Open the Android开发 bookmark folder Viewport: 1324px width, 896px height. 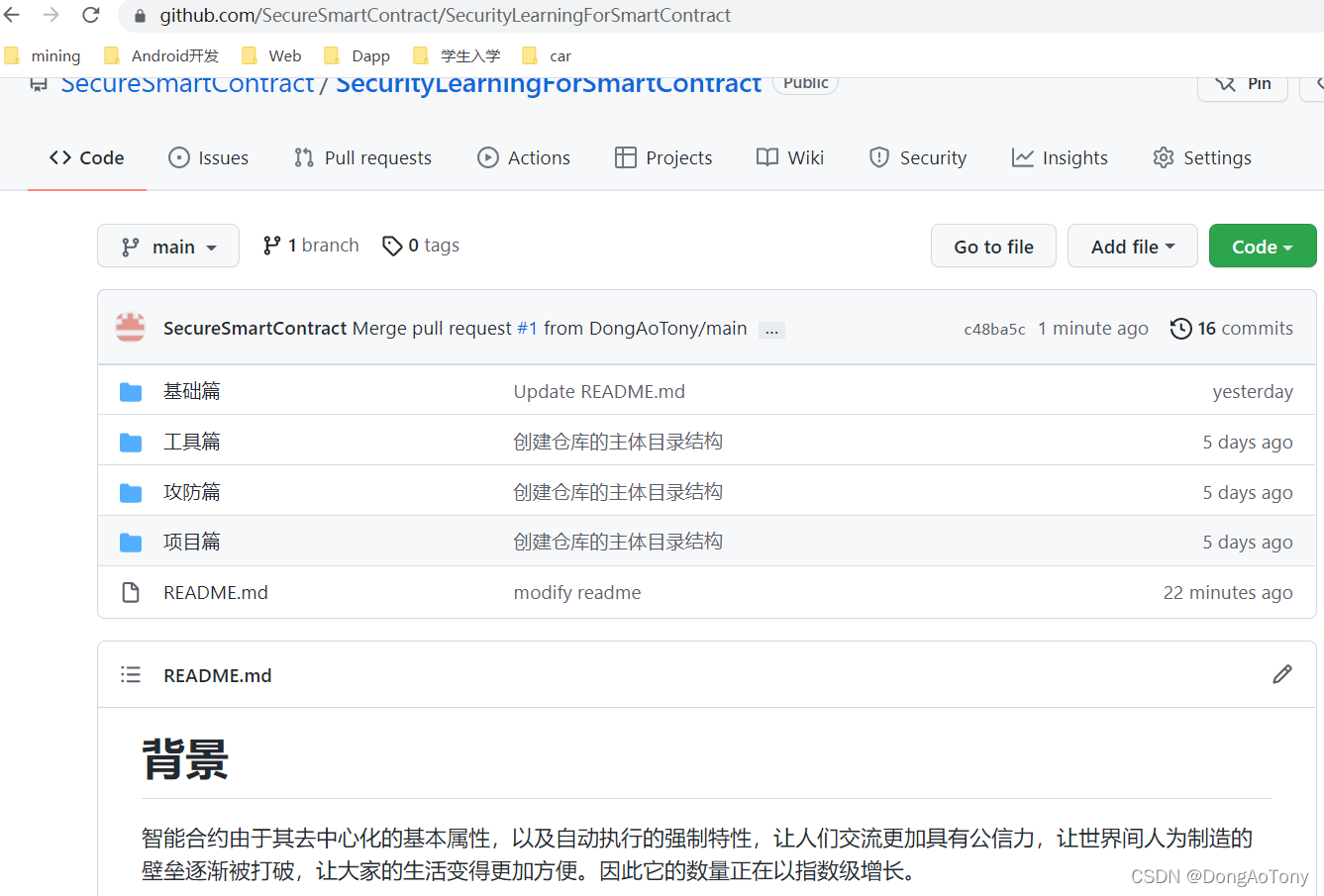161,55
